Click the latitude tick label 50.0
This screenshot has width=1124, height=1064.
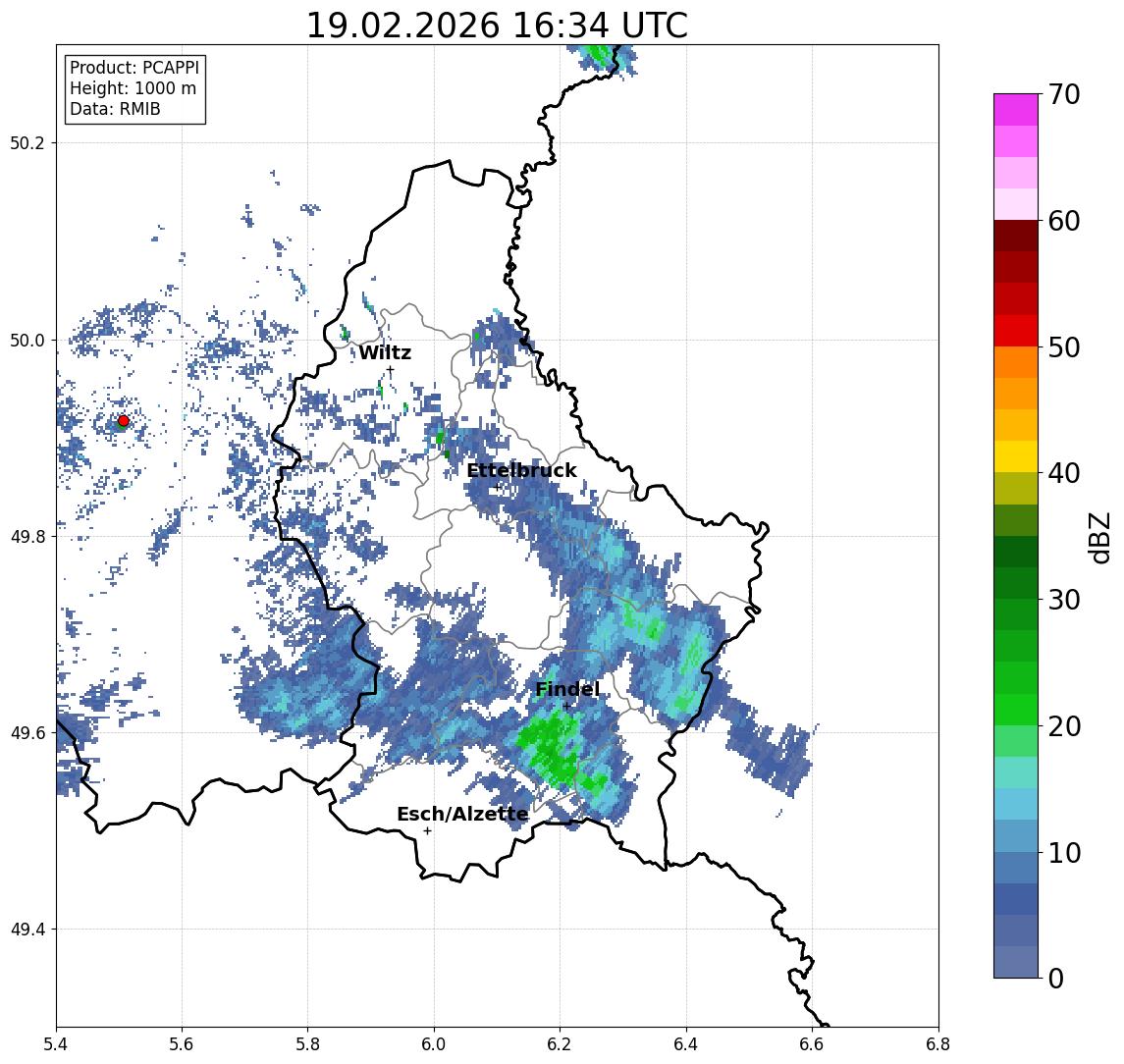click(27, 340)
